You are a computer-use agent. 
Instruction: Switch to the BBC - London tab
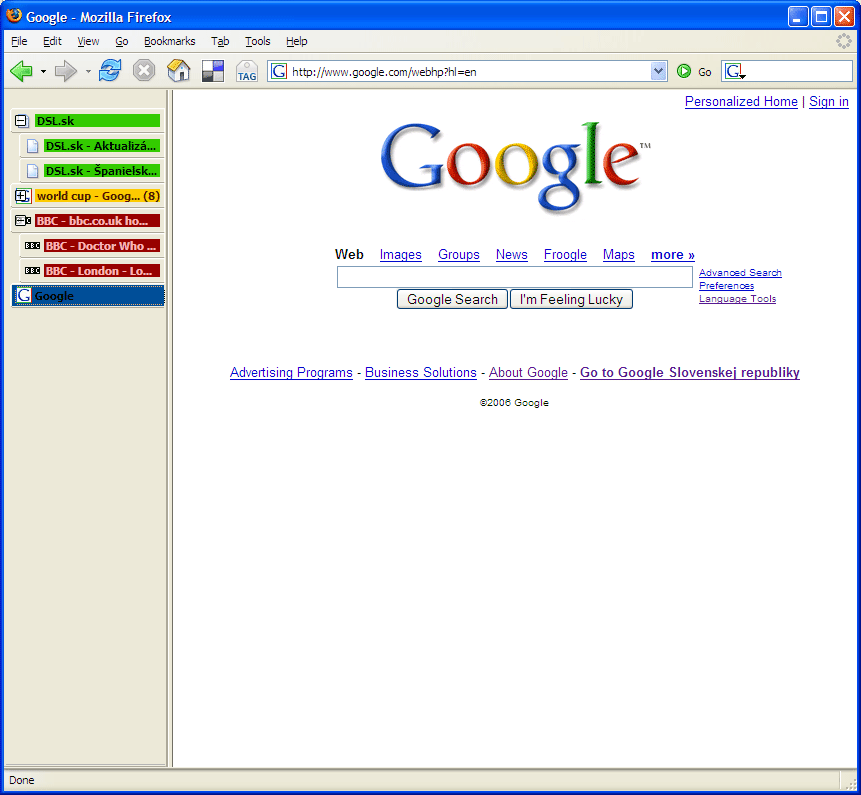92,271
